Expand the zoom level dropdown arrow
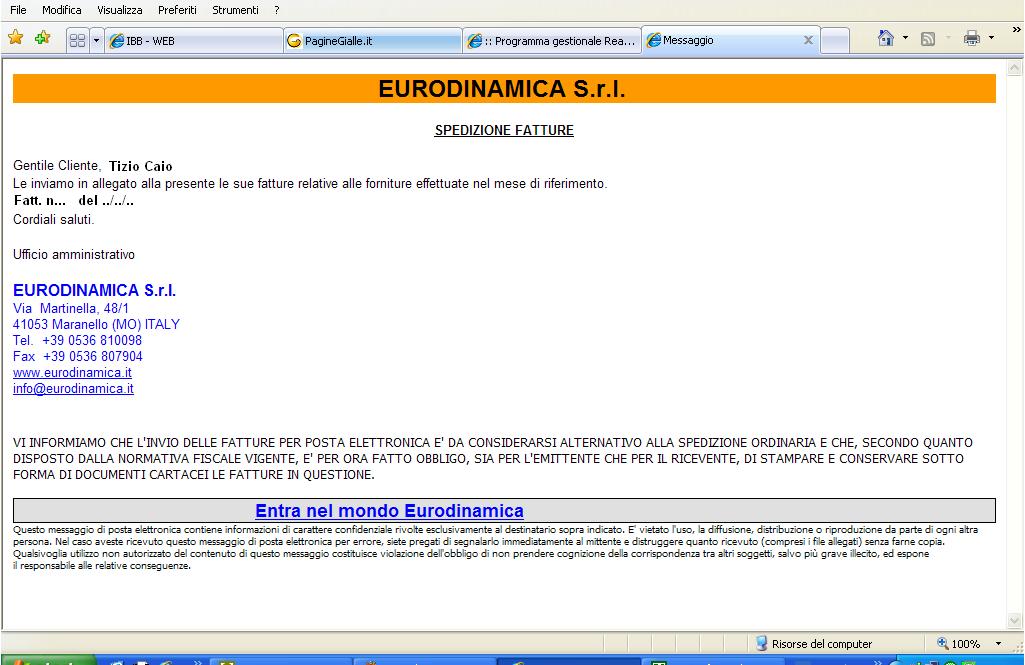 coord(998,643)
